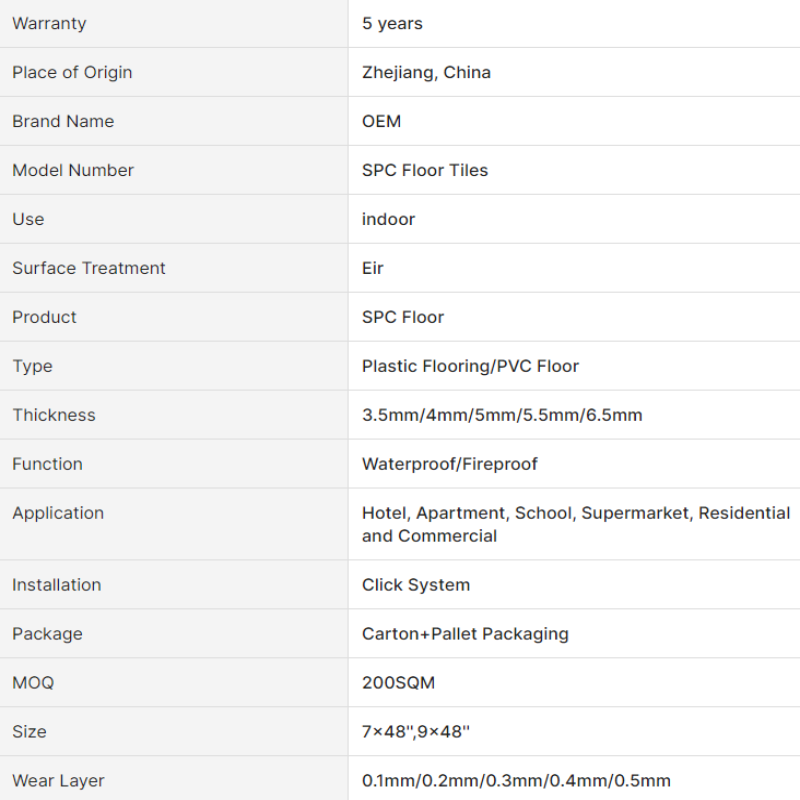This screenshot has height=800, width=800.
Task: Click the 'indoor' Use value
Action: 388,219
